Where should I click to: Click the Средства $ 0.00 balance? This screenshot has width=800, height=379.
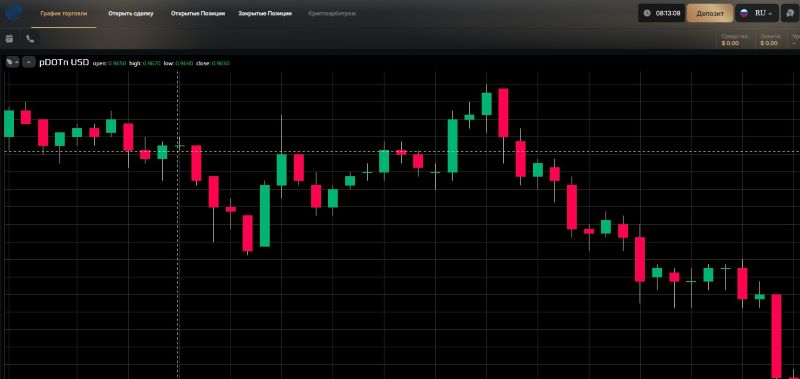(735, 40)
